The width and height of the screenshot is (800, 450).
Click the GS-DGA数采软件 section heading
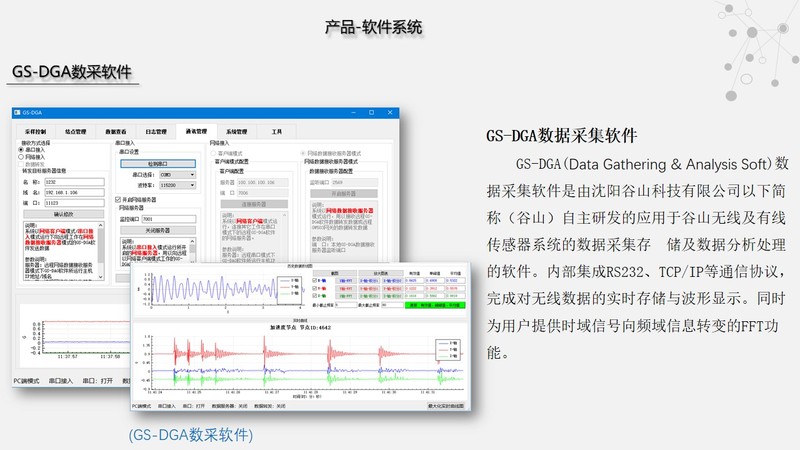[72, 72]
